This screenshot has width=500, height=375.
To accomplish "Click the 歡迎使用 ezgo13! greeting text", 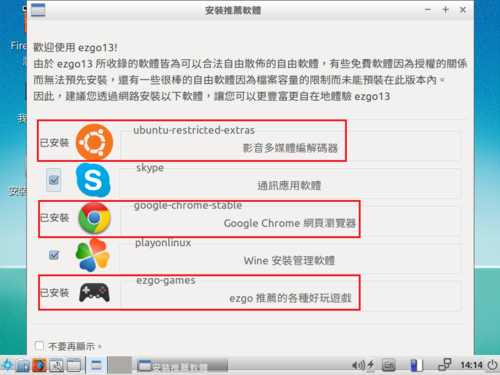I will 75,48.
